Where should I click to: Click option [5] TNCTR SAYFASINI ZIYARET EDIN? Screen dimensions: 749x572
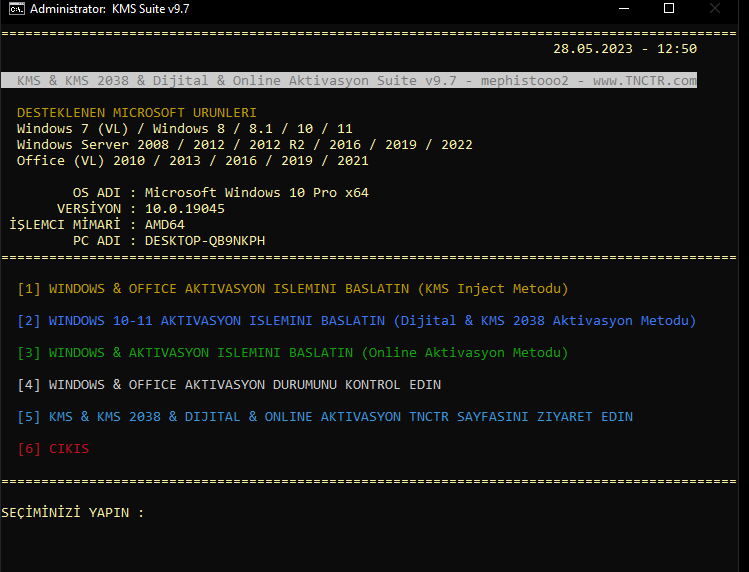325,417
